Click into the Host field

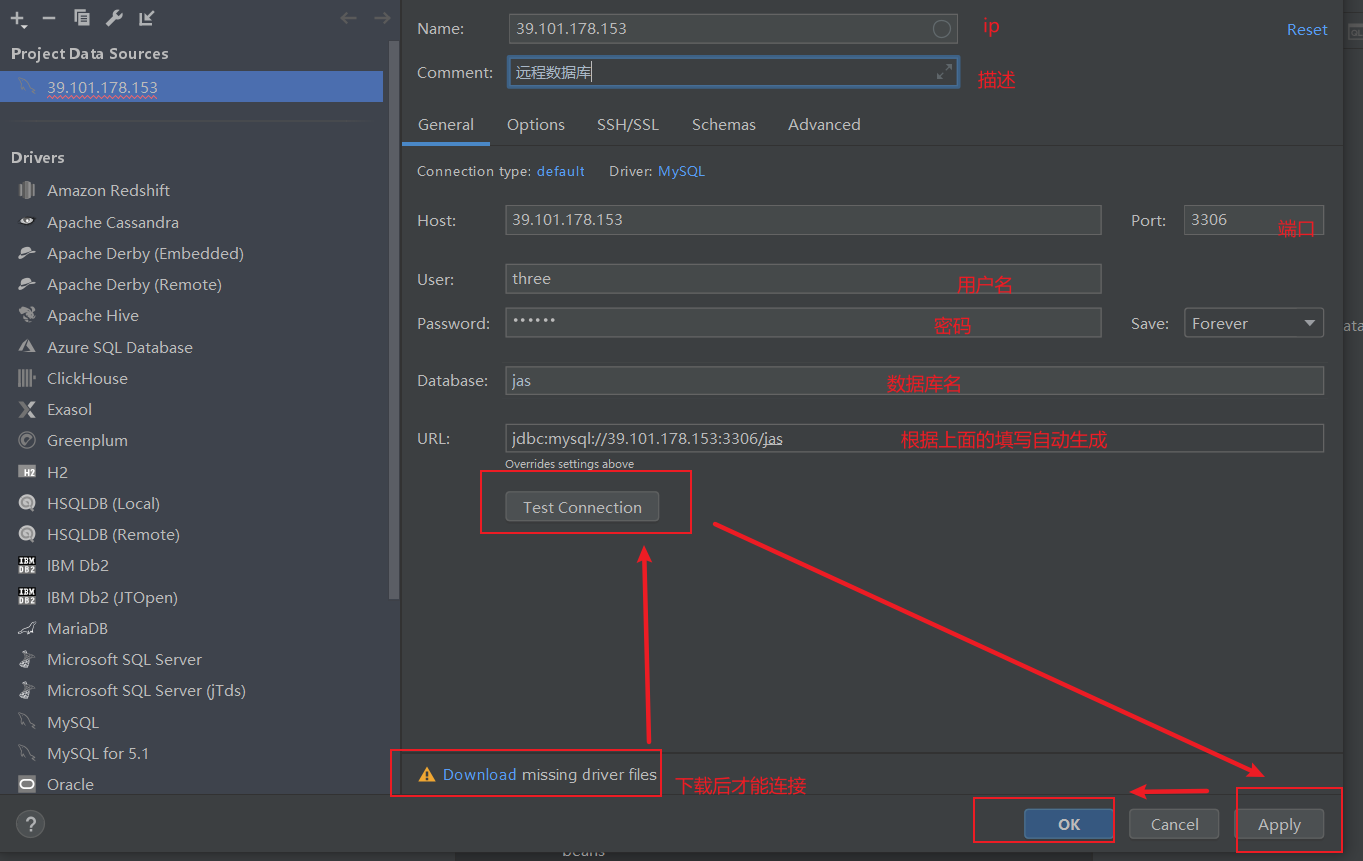pyautogui.click(x=803, y=220)
